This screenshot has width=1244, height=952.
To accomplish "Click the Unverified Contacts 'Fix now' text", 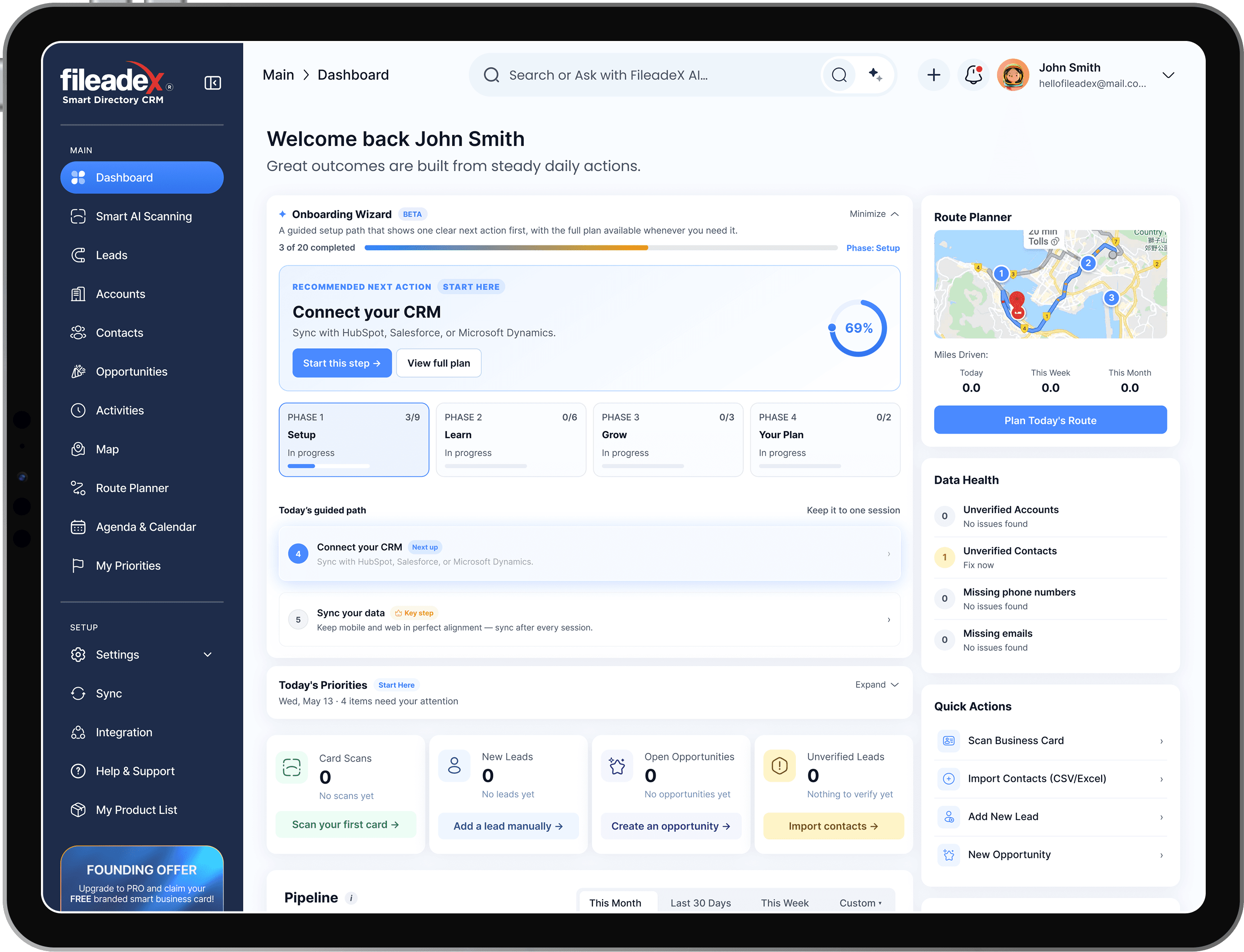I will (x=978, y=565).
